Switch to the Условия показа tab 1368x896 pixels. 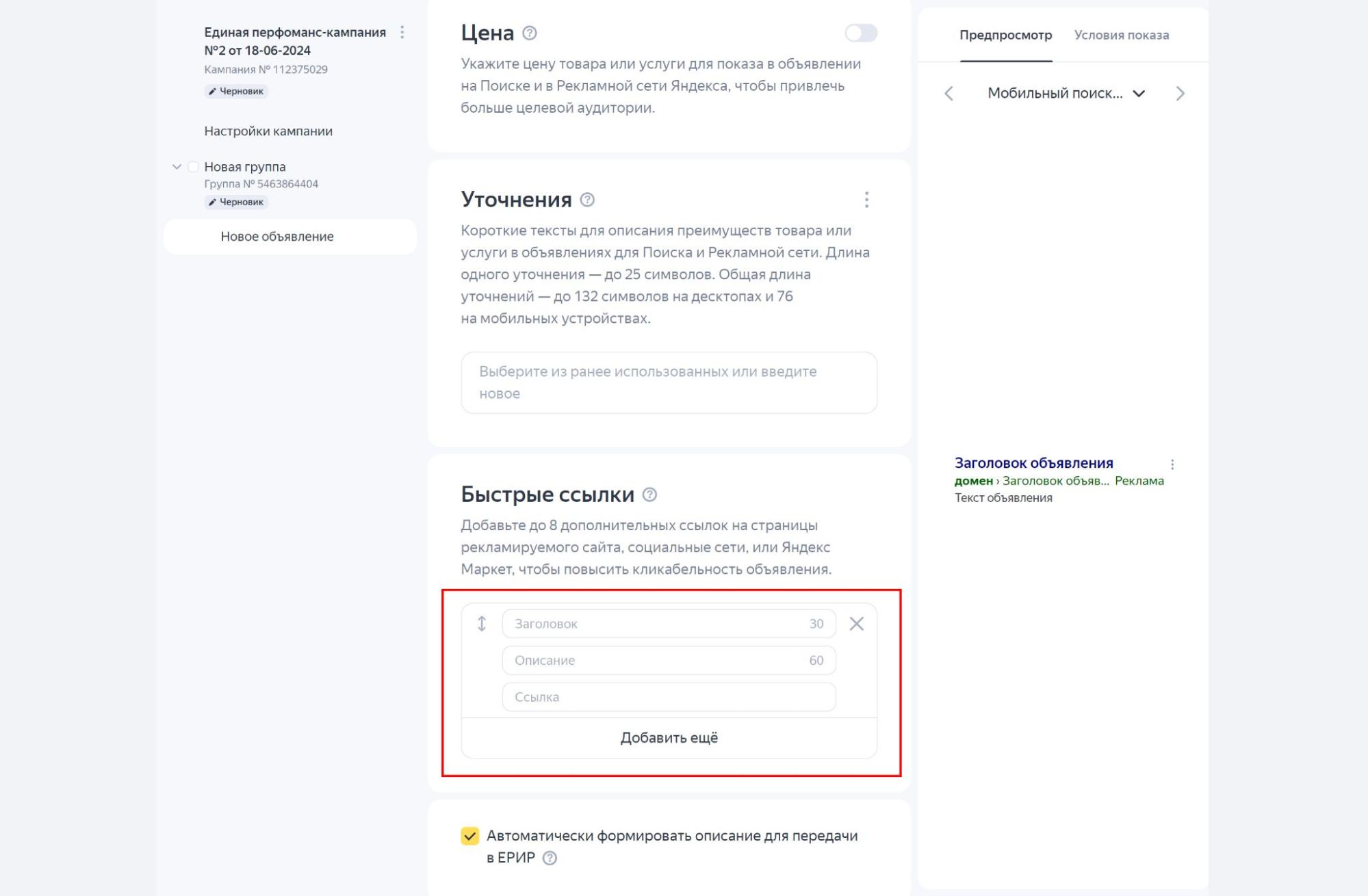1123,35
